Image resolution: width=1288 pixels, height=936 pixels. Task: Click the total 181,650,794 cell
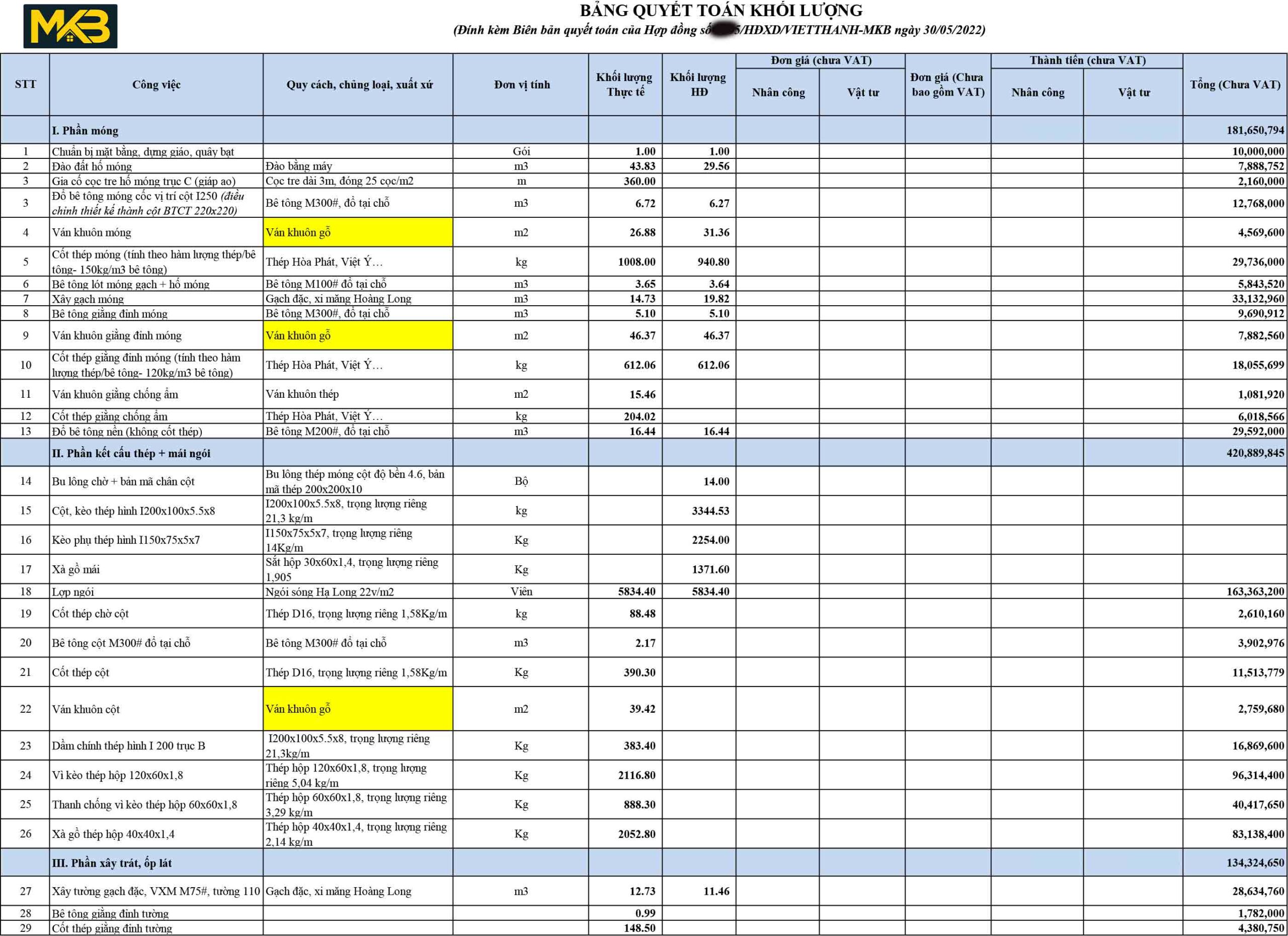coord(1254,131)
